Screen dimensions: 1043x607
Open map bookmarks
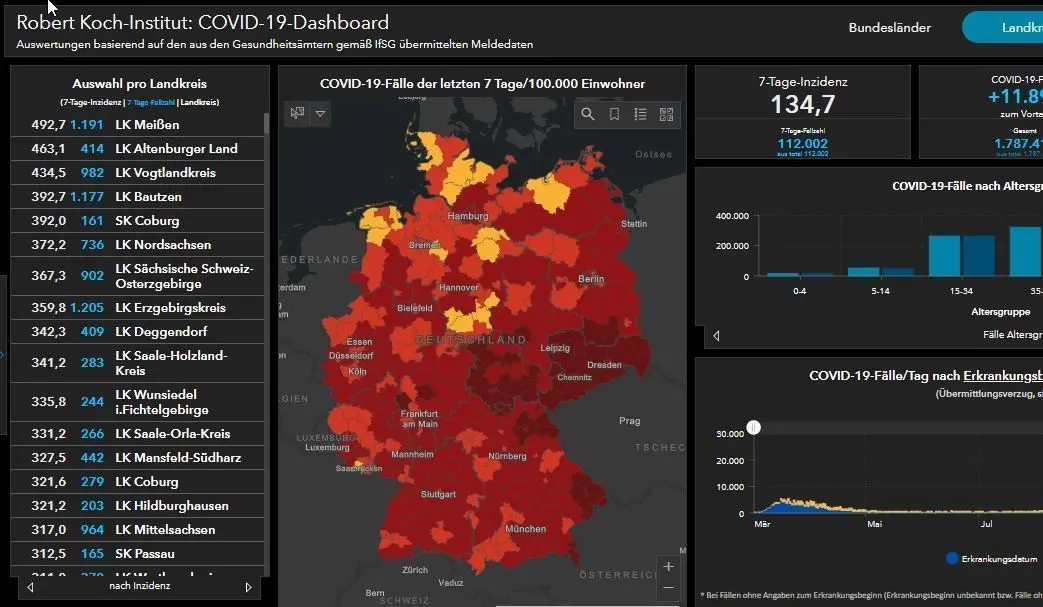point(614,114)
